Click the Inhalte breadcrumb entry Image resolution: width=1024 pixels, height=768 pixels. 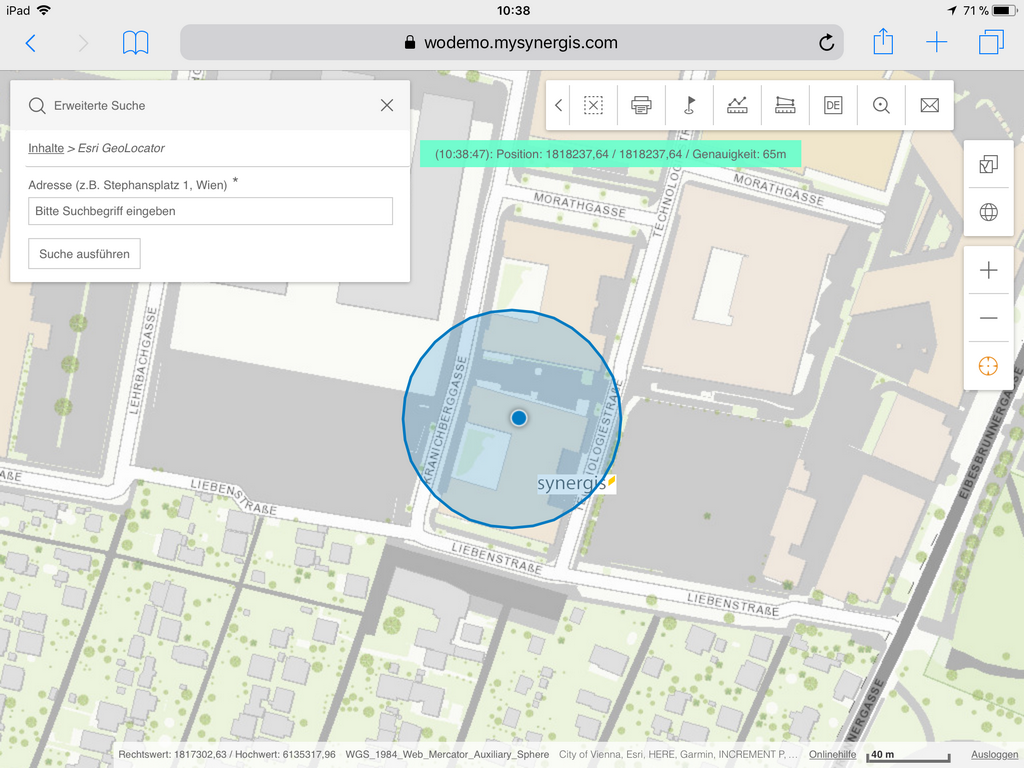(x=45, y=148)
